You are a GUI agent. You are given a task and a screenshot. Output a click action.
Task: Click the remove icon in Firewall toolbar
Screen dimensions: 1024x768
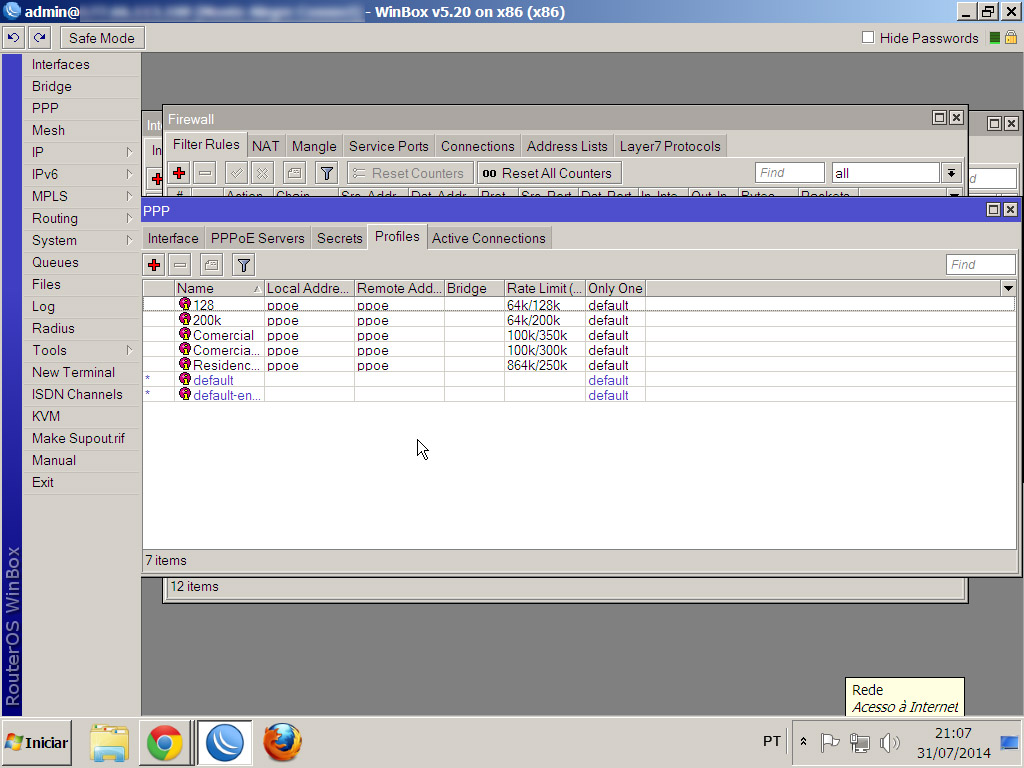click(205, 173)
